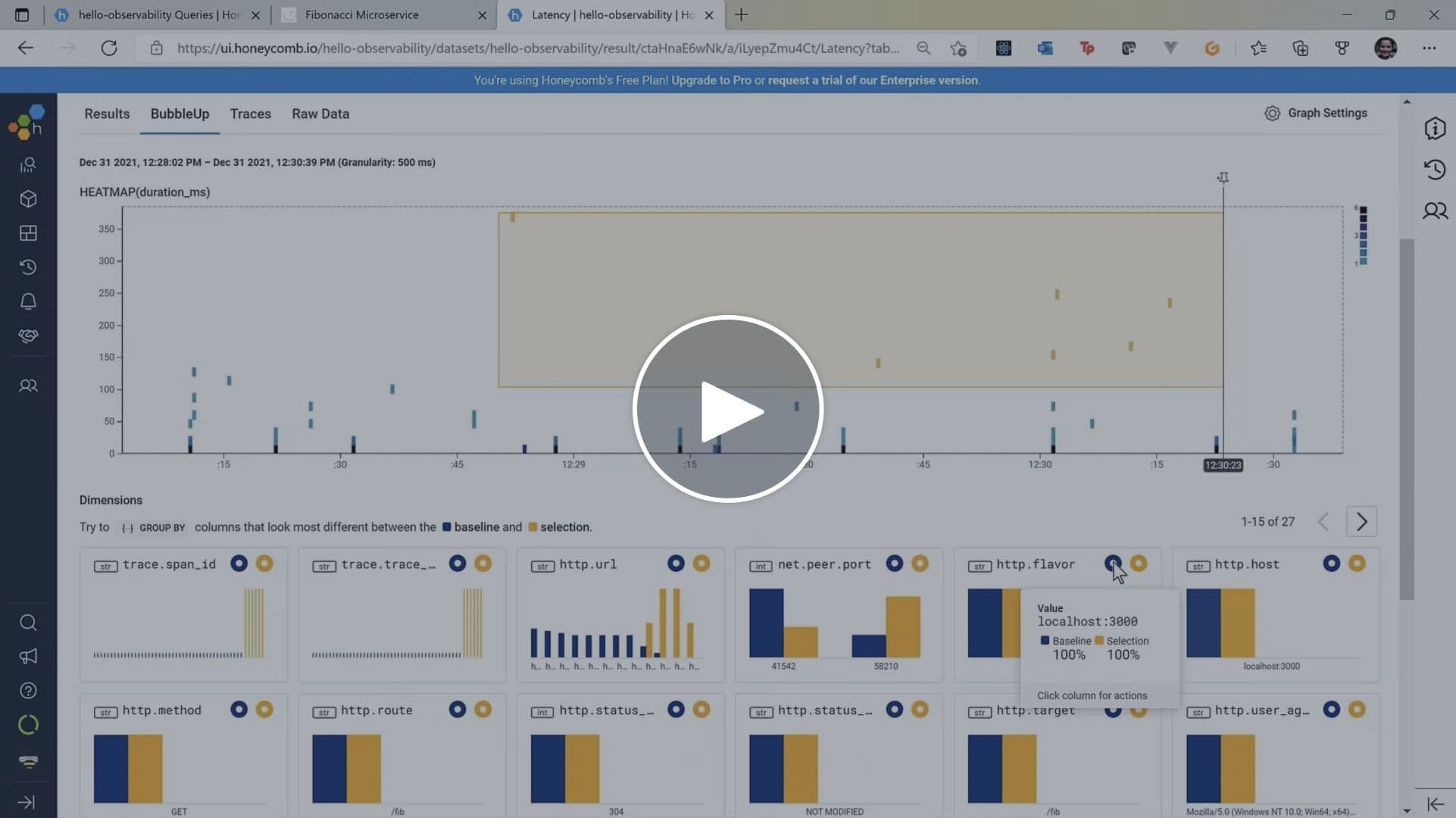
Task: Open the team activity icon on right panel
Action: click(1435, 211)
